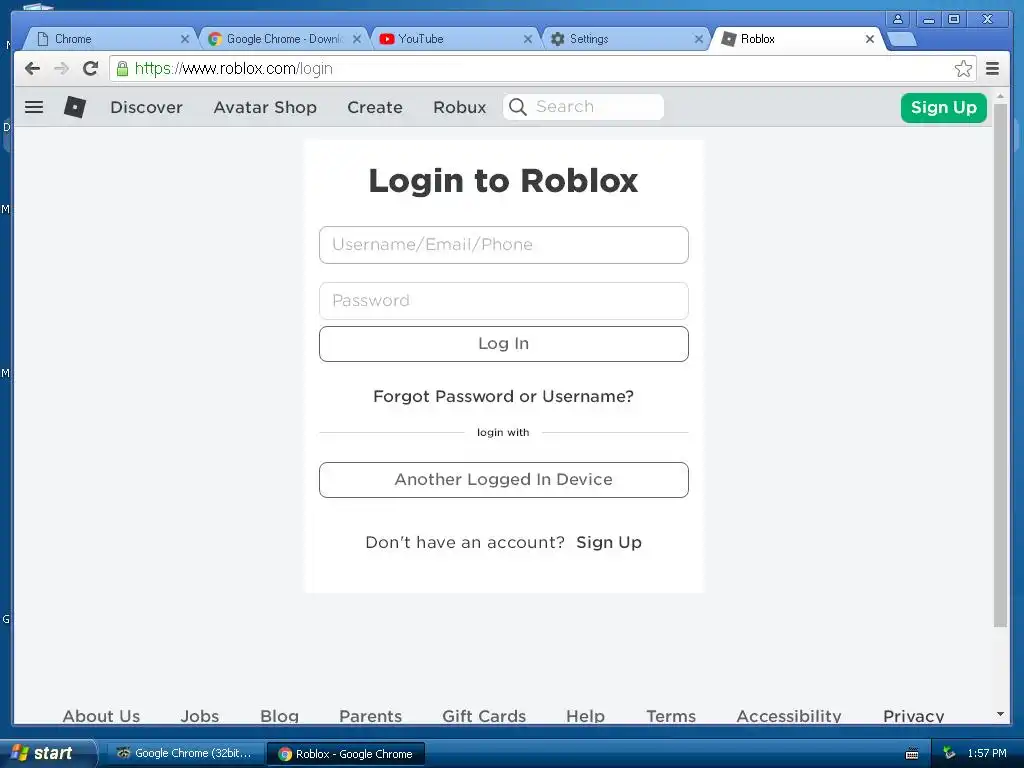Open Accessibility footer link
Viewport: 1024px width, 768px height.
coord(789,716)
